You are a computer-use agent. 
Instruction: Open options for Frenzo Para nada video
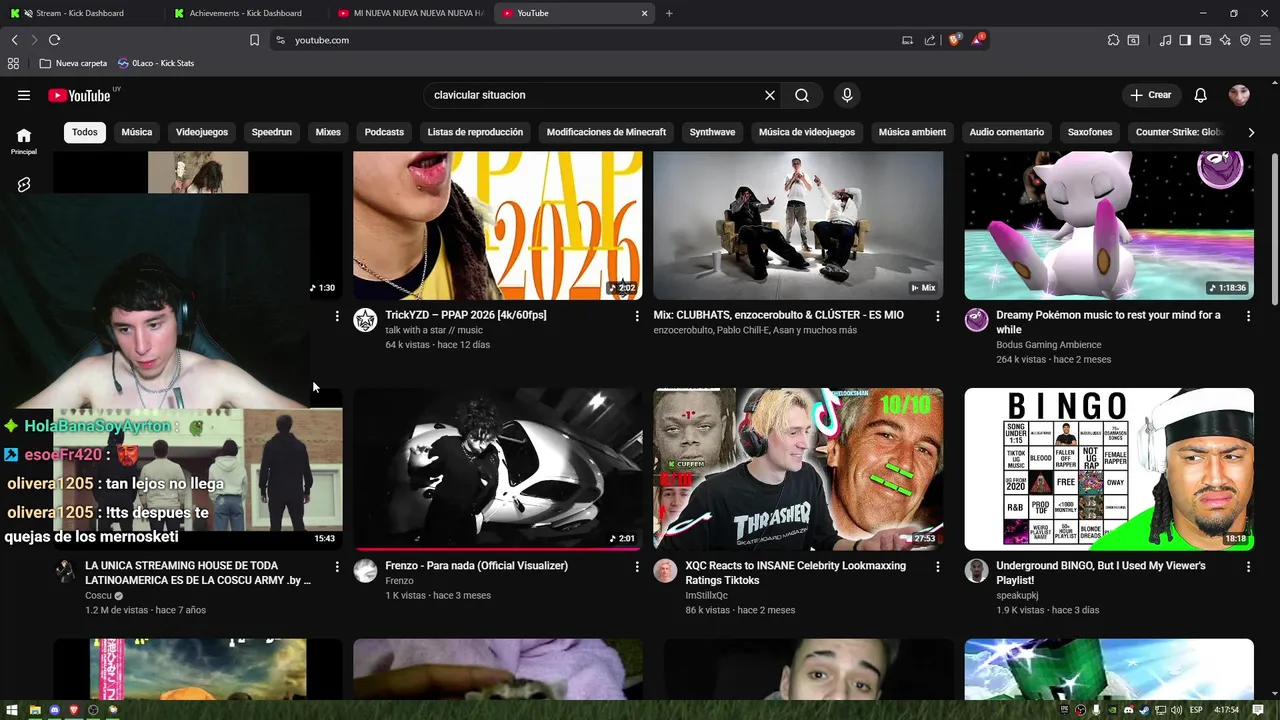(637, 567)
